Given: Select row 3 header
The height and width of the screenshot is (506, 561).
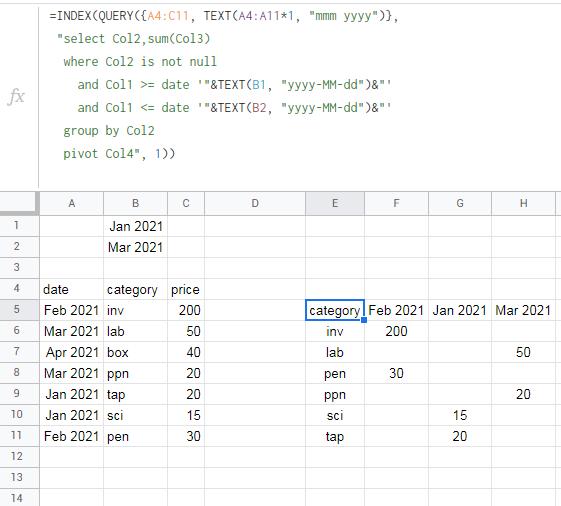Looking at the screenshot, I should (x=16, y=267).
